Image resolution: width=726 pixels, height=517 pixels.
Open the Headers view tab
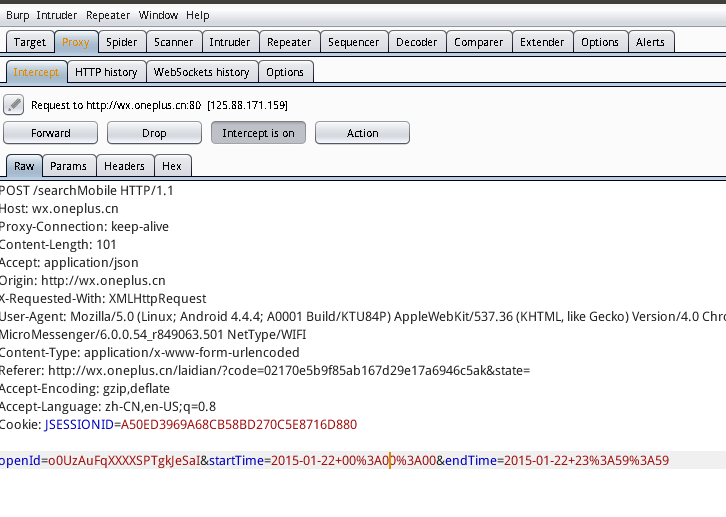click(124, 166)
